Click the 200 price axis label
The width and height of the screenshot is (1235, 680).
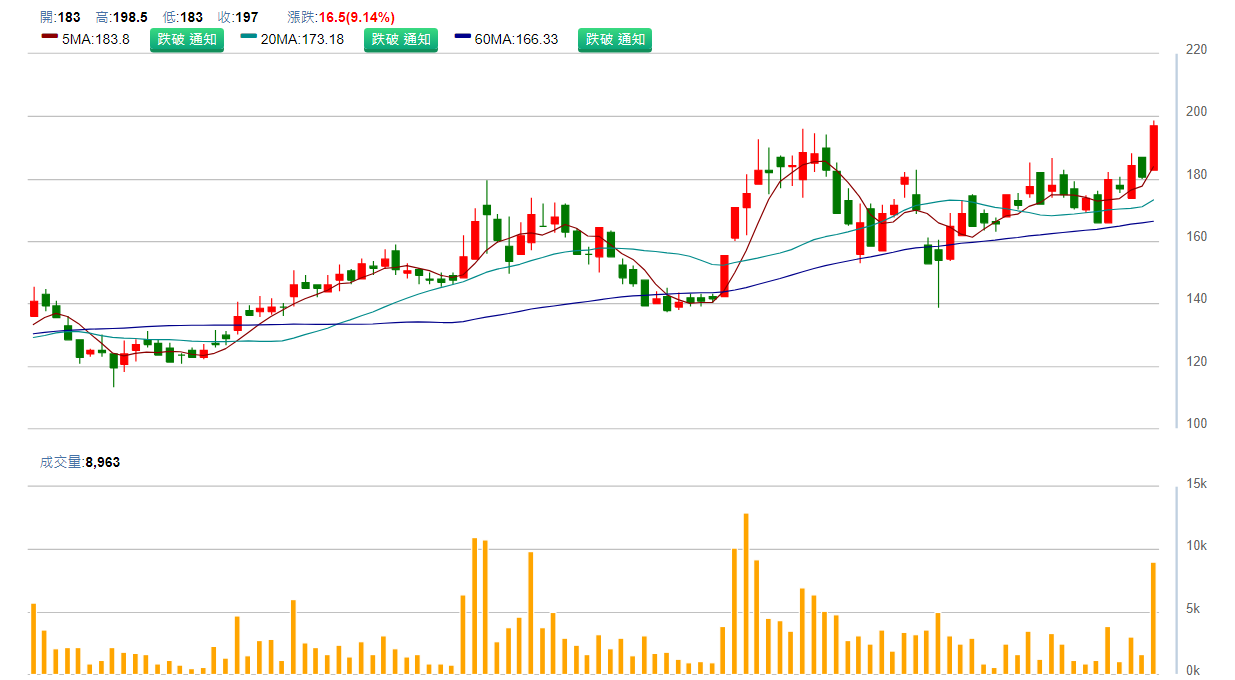[x=1196, y=112]
